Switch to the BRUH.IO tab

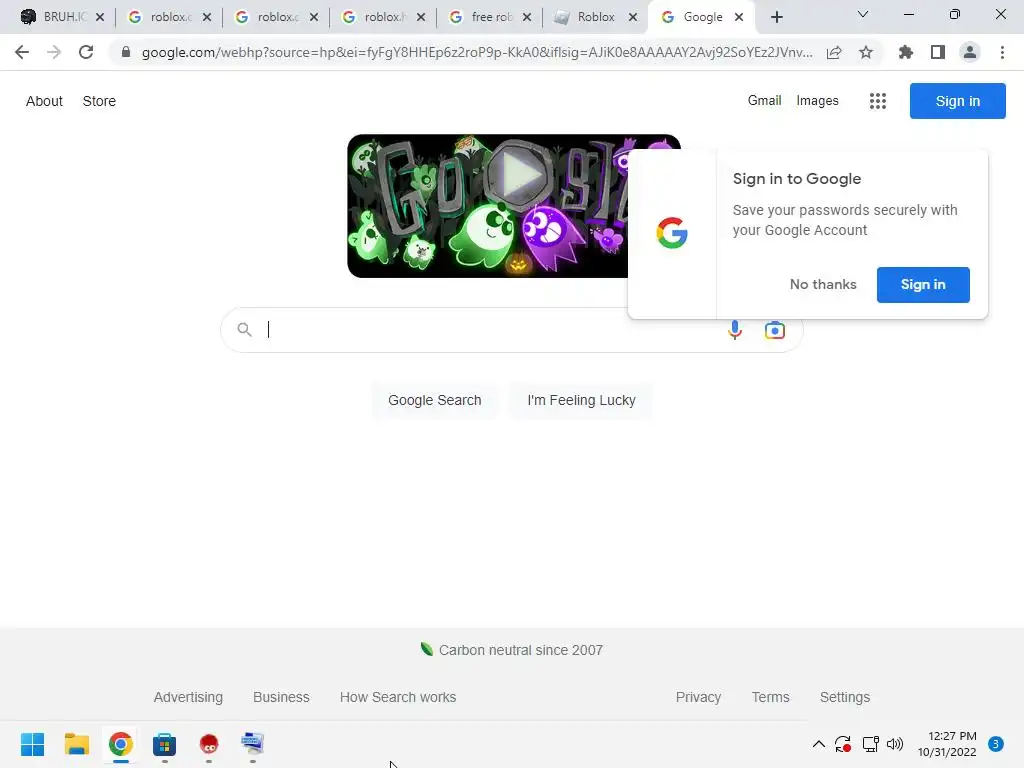click(x=56, y=17)
